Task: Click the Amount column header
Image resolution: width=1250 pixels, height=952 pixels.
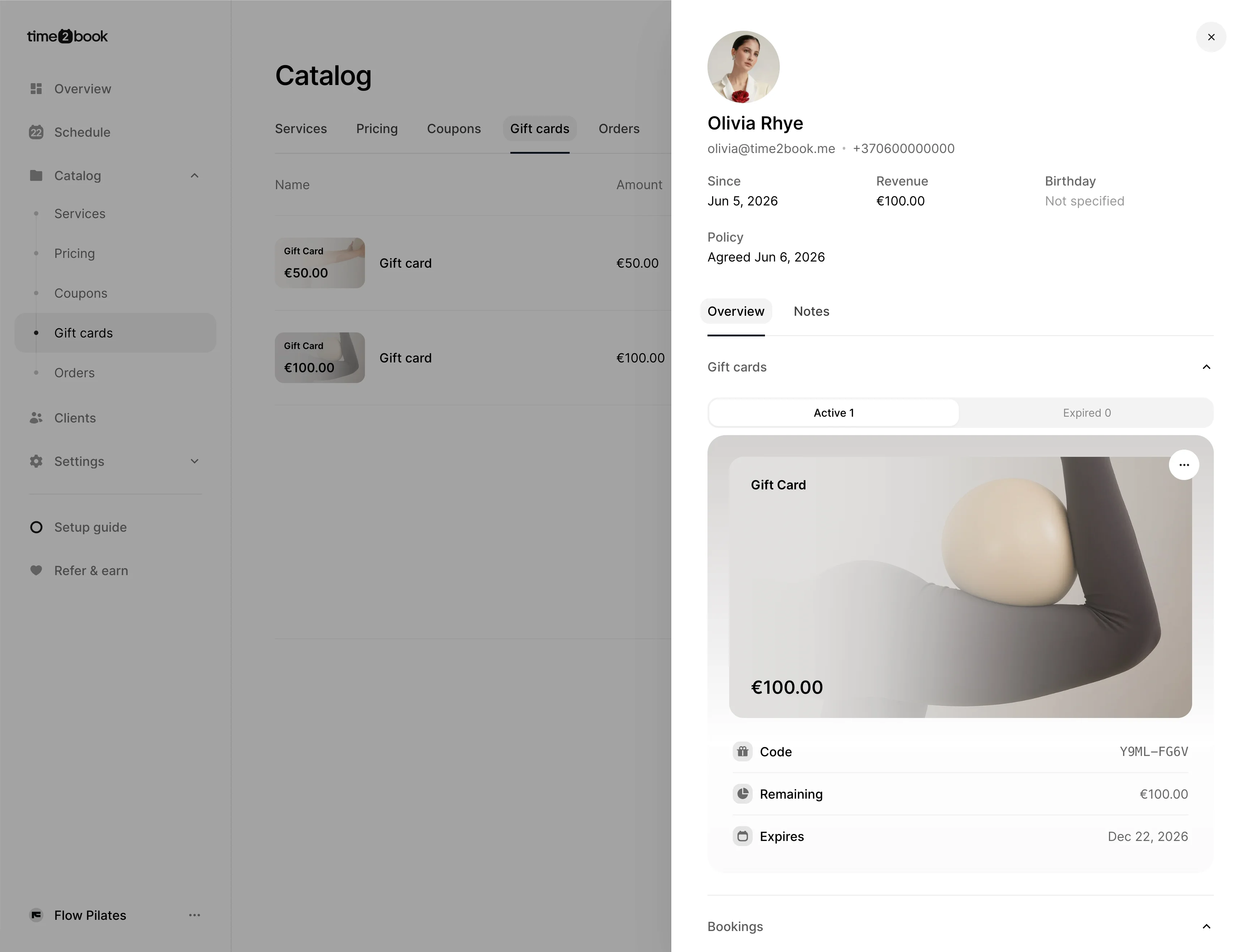Action: coord(639,185)
